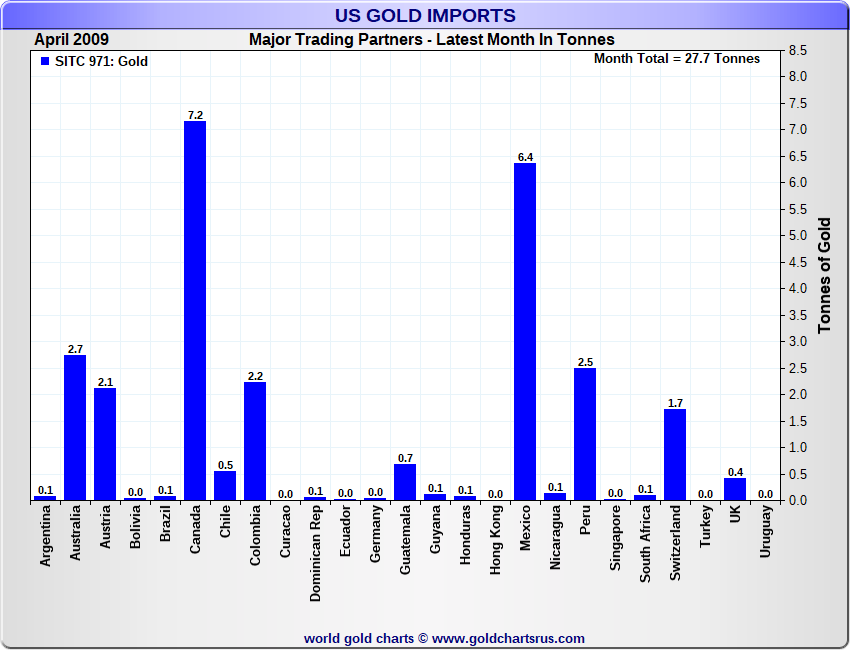Click 'Major Trading Partners - Latest Month In Tonnes' subtitle
The height and width of the screenshot is (650, 850).
(x=432, y=40)
